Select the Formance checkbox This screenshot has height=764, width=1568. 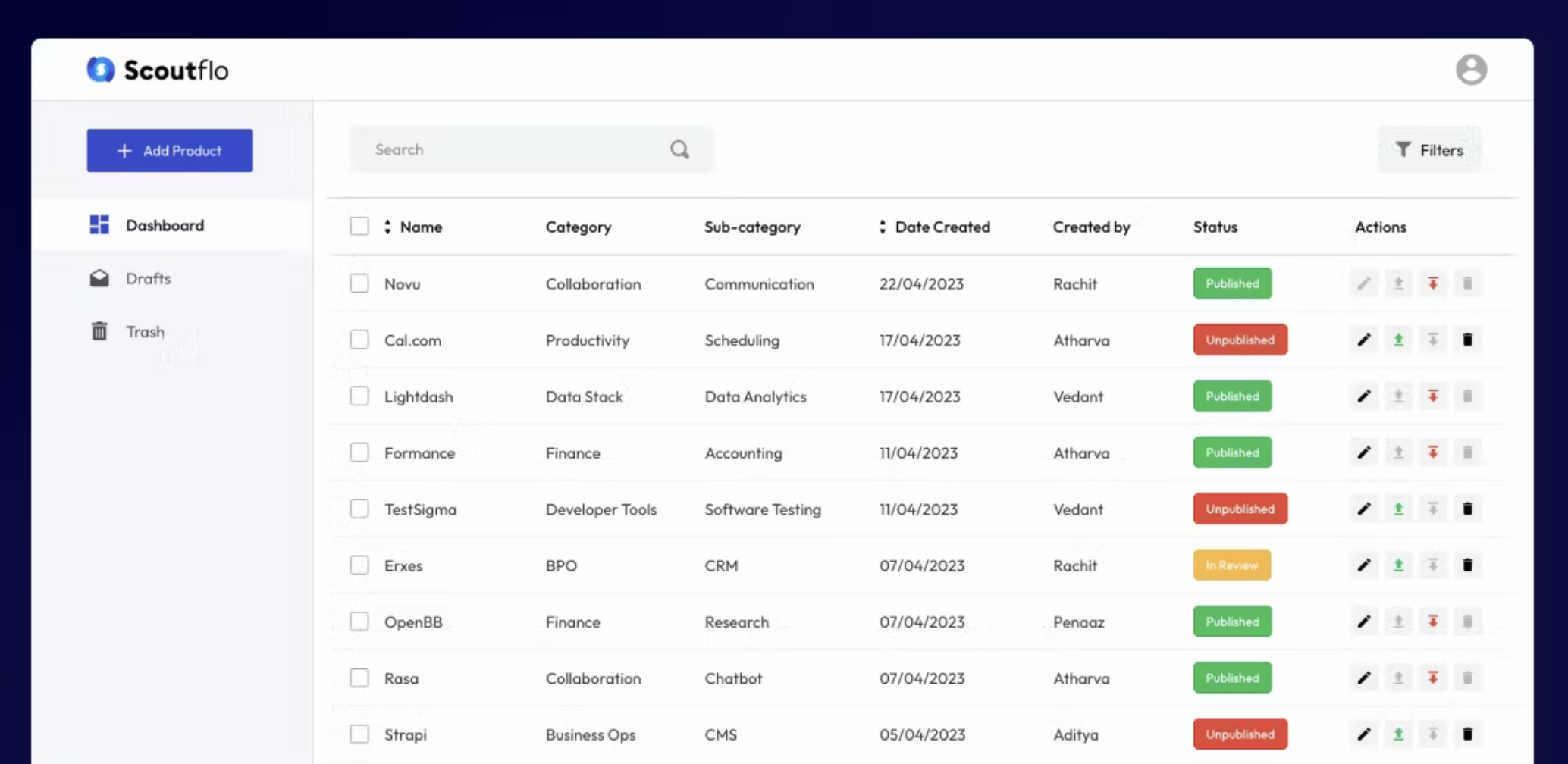coord(359,452)
